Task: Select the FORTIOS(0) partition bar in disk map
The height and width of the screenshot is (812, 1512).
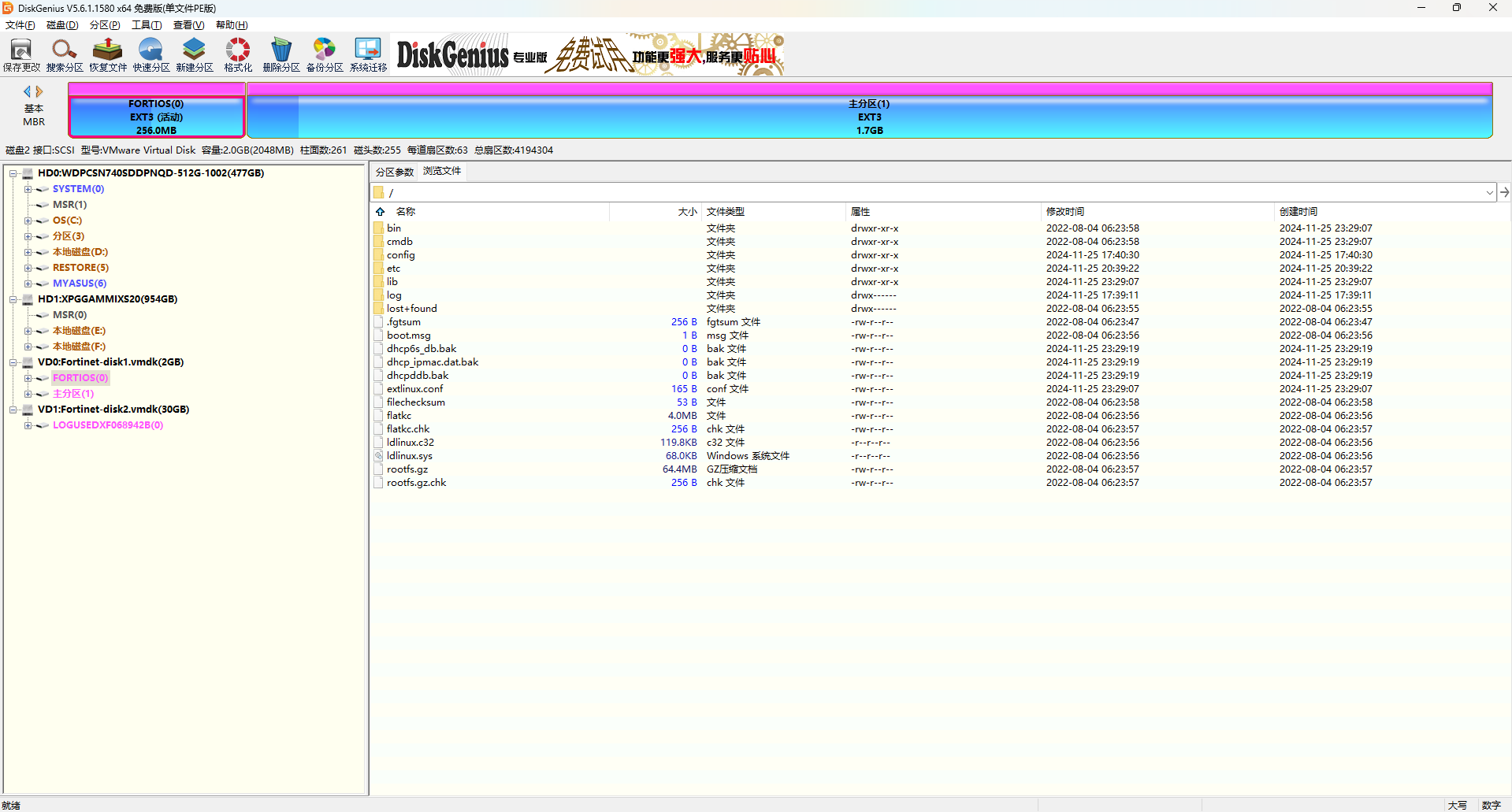Action: [156, 117]
